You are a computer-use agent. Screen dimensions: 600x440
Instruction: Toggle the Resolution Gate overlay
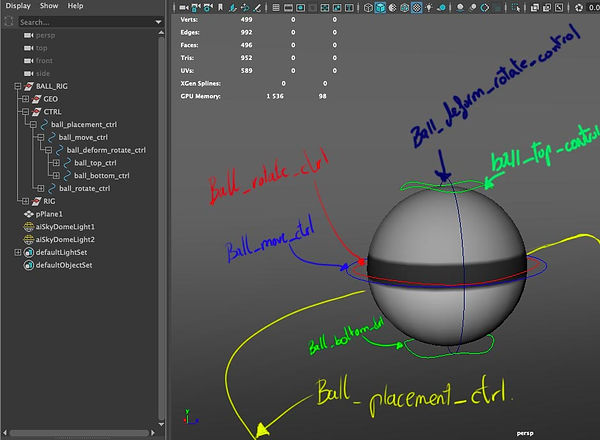(300, 7)
